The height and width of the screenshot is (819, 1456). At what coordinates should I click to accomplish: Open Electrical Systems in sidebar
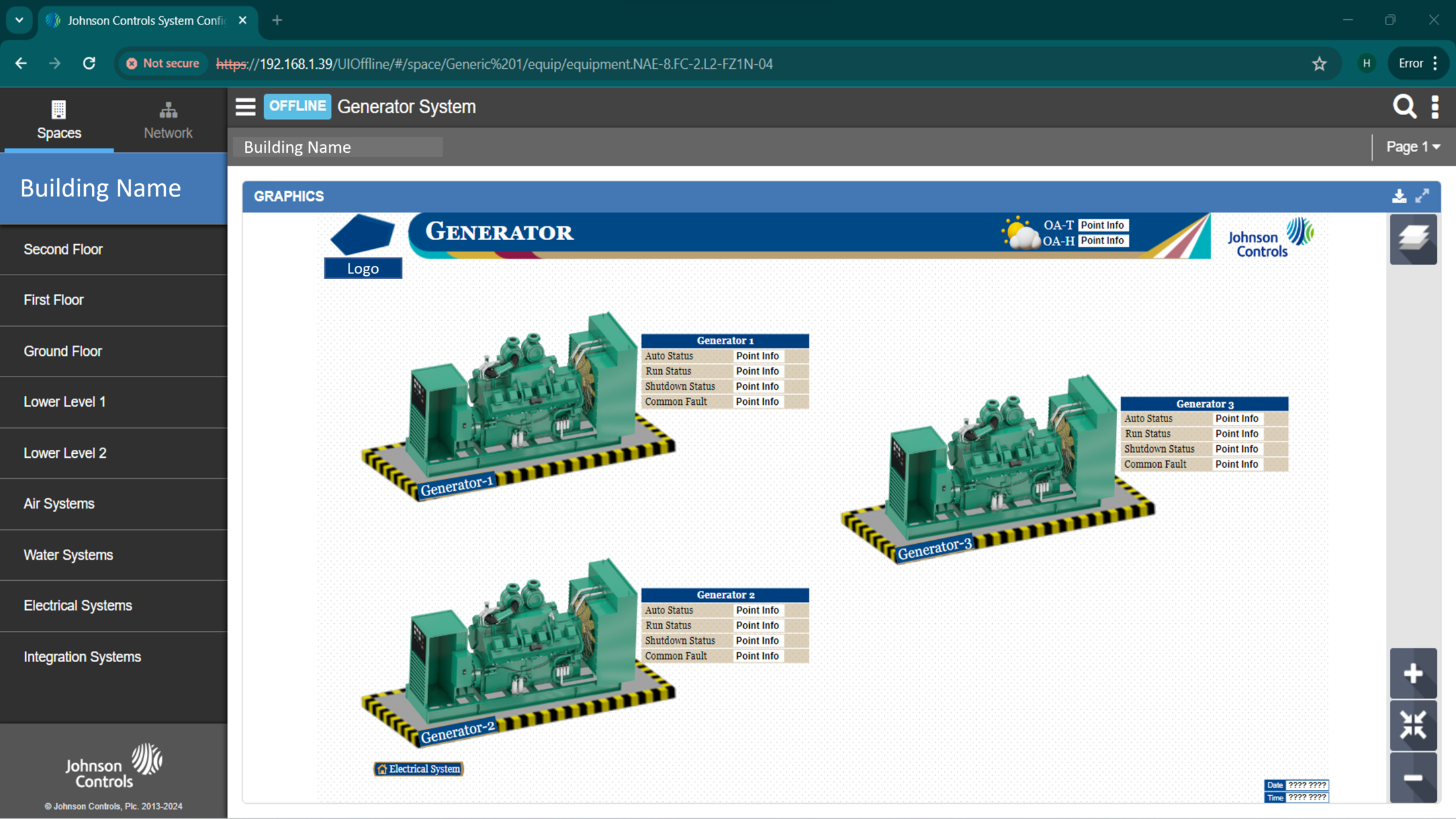(x=78, y=605)
